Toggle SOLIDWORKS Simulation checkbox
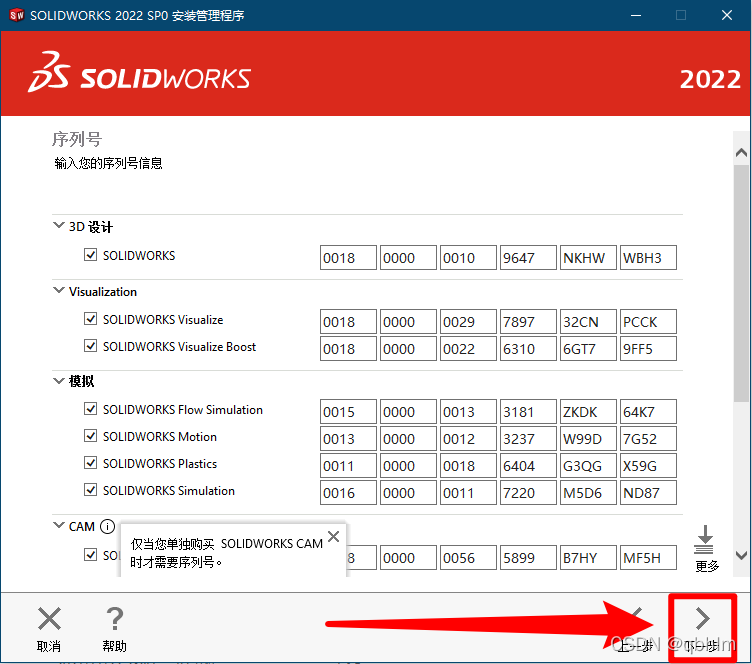 click(90, 489)
